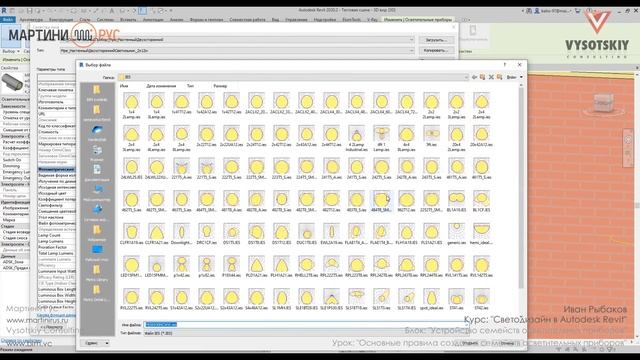Select the spot_ideal.ies file icon
Viewport: 640px width, 360px height.
(431, 299)
